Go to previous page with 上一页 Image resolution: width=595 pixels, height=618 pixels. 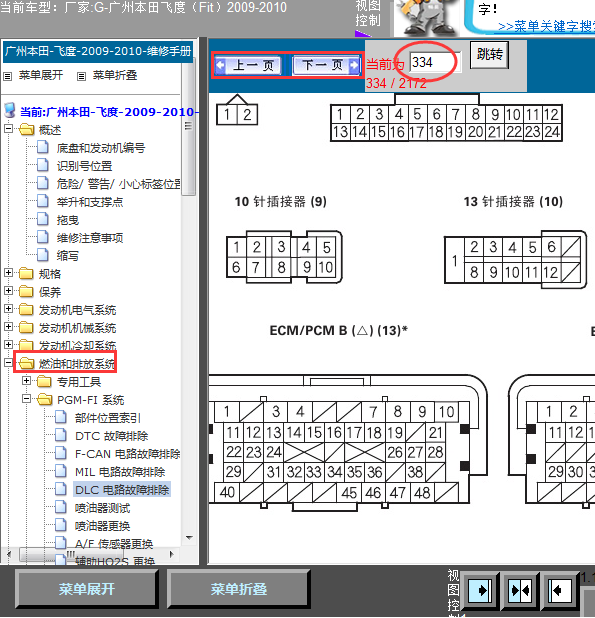coord(248,65)
